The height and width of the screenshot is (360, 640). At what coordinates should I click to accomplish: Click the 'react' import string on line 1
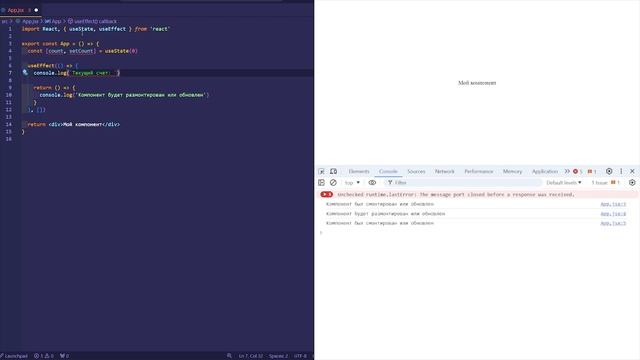[x=160, y=29]
